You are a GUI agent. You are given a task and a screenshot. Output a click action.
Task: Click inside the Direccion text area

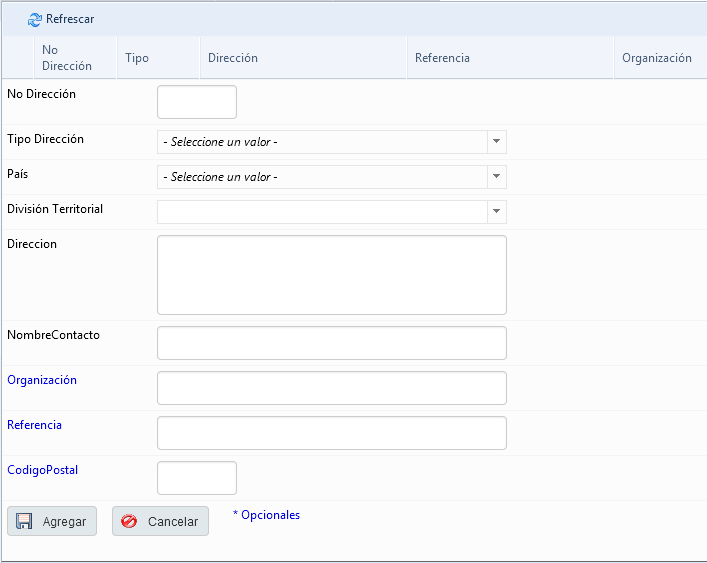331,275
